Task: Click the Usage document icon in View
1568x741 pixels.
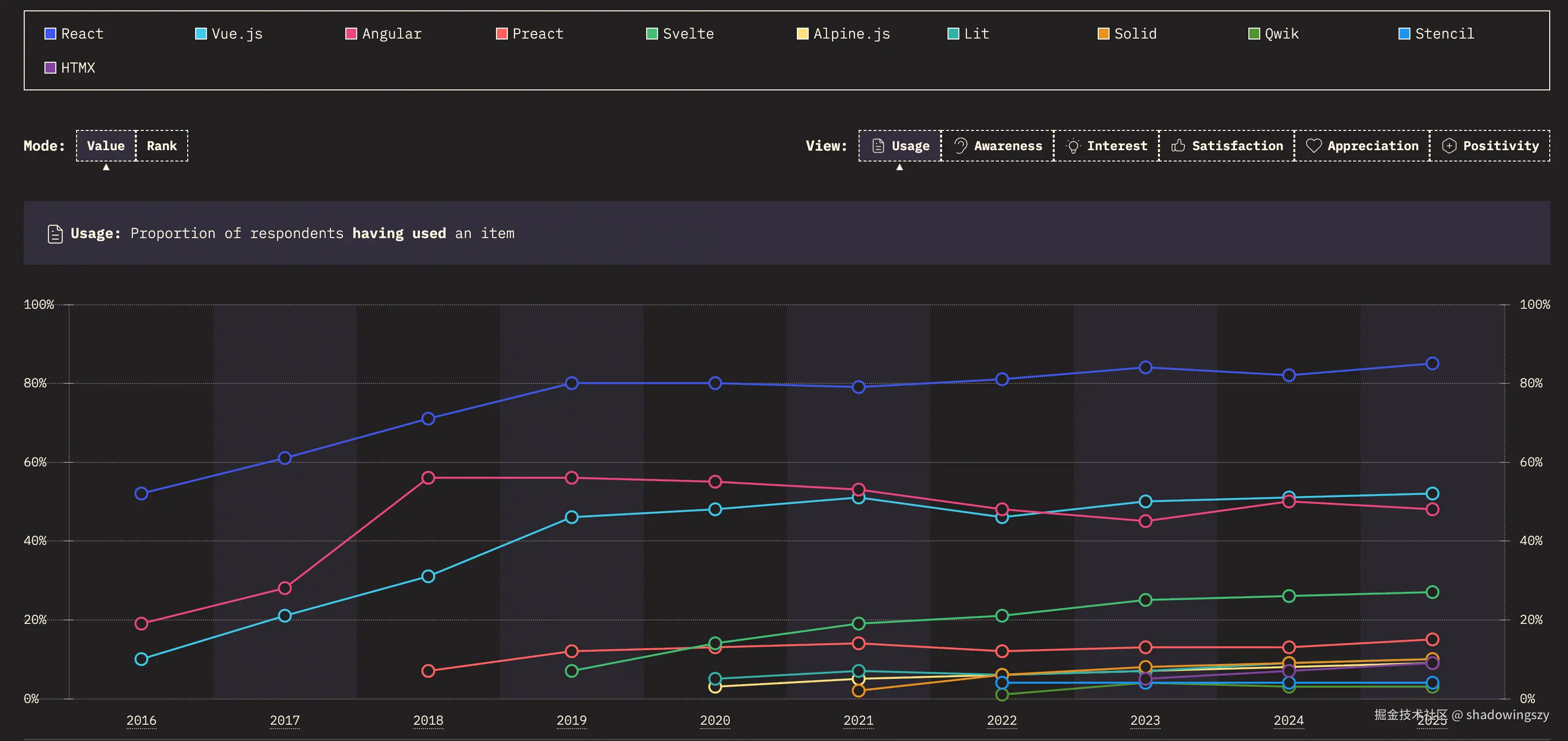Action: click(x=878, y=146)
